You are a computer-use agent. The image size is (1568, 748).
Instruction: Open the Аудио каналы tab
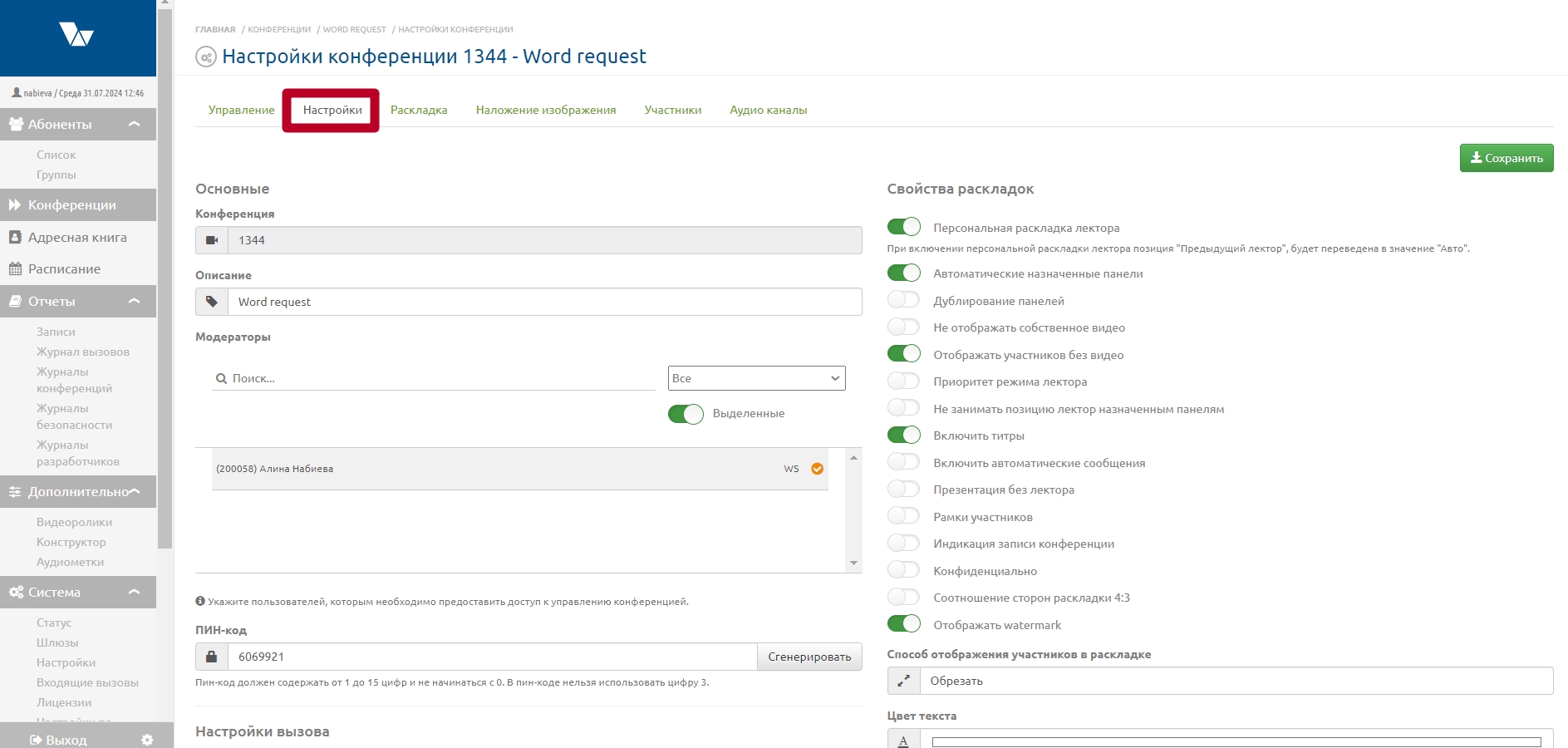[x=769, y=110]
